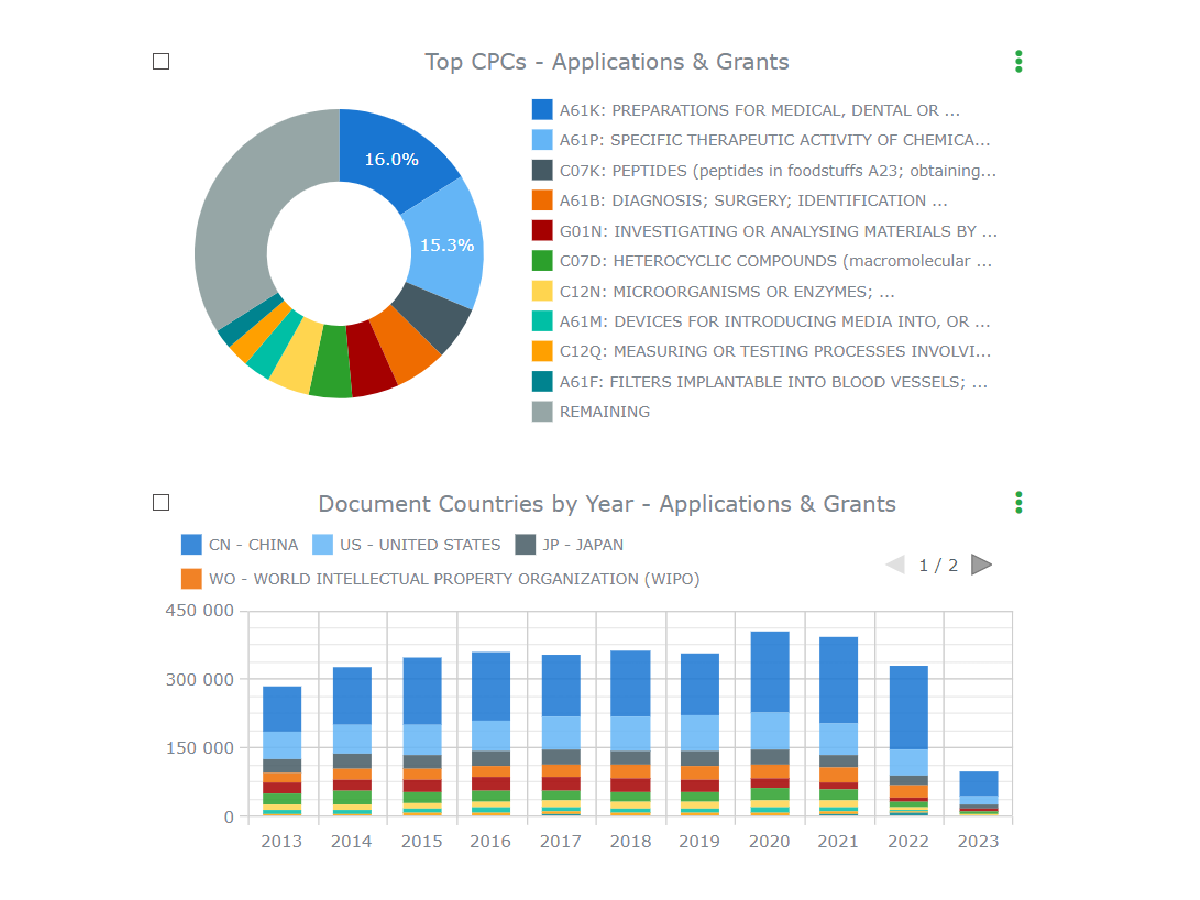Image resolution: width=1200 pixels, height=900 pixels.
Task: Click the A61F dark teal legend swatch
Action: click(x=542, y=381)
